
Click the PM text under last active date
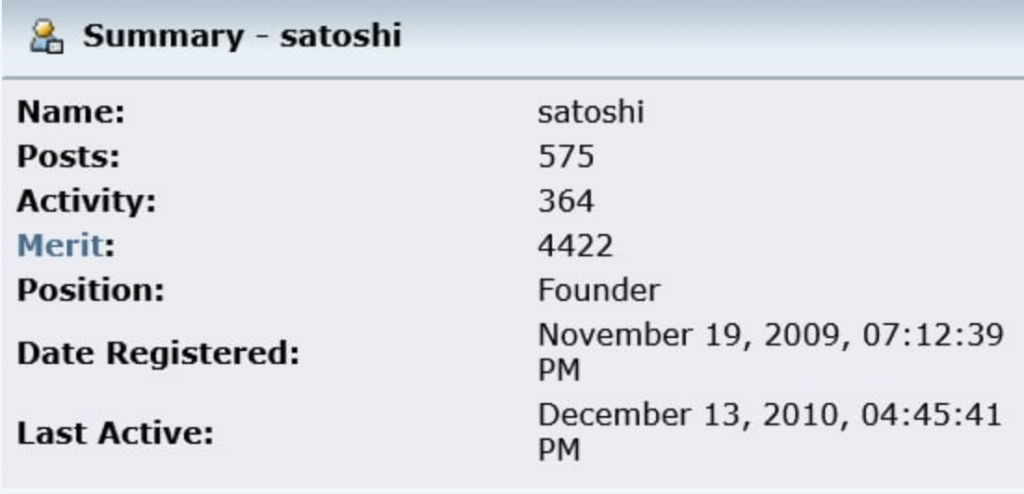point(559,452)
